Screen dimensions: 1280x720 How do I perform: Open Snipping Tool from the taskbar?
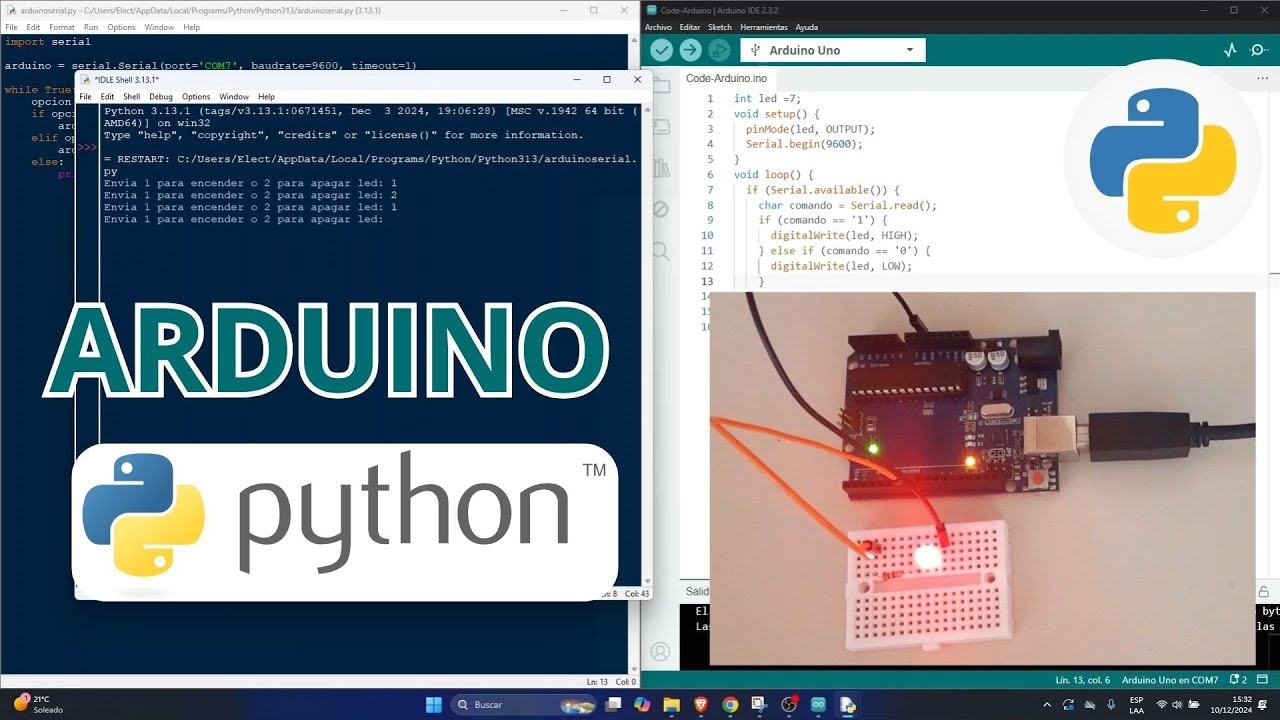pos(759,705)
